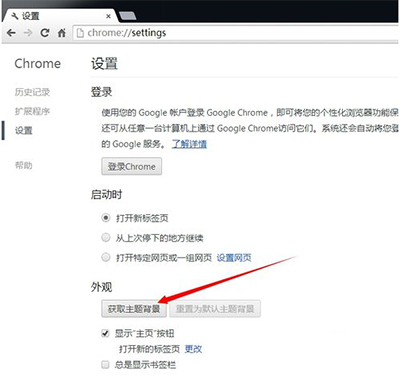Click the page icon in the address bar
This screenshot has height=392, width=400.
[x=80, y=33]
